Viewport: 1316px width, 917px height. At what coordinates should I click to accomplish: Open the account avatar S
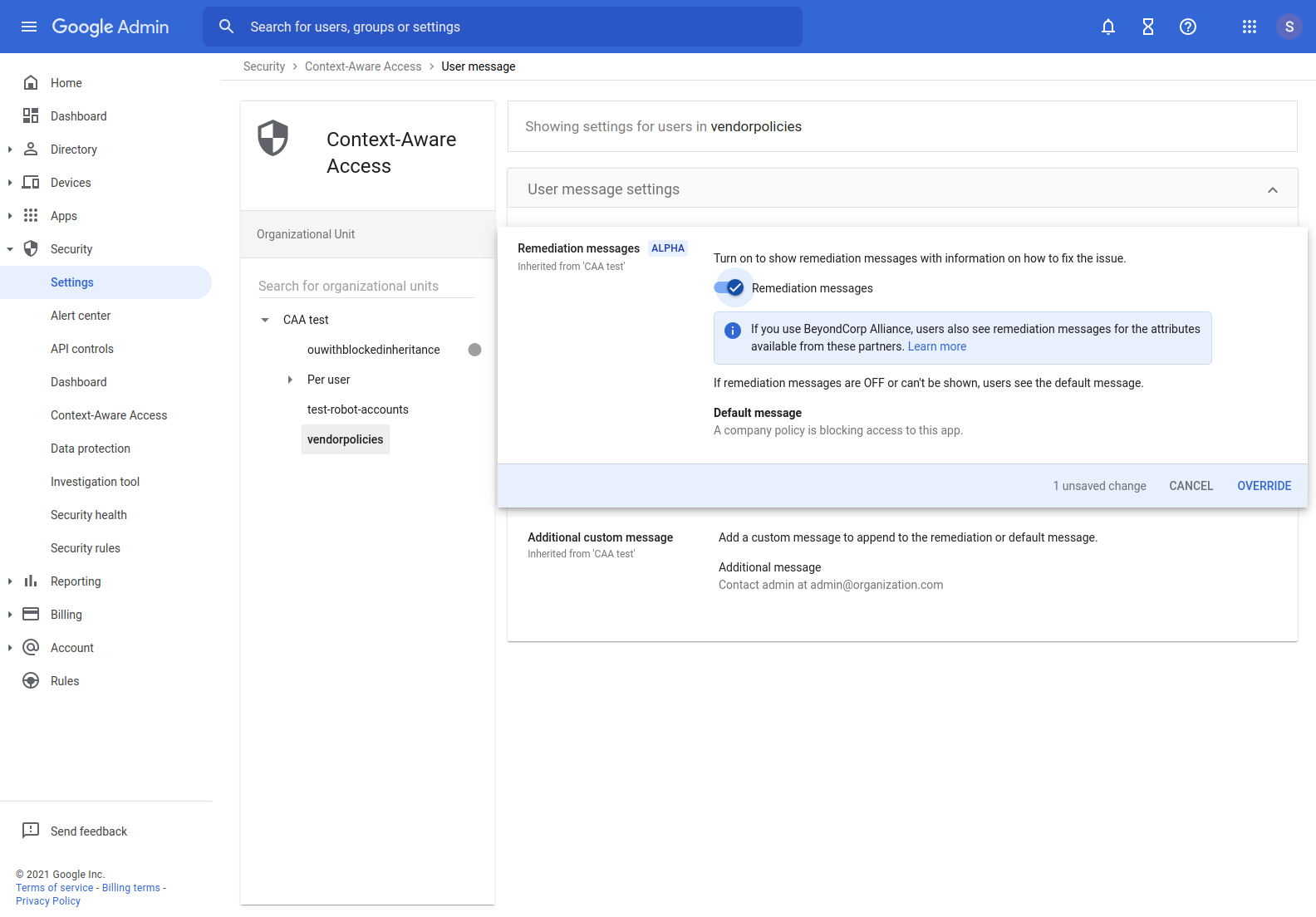(1289, 27)
